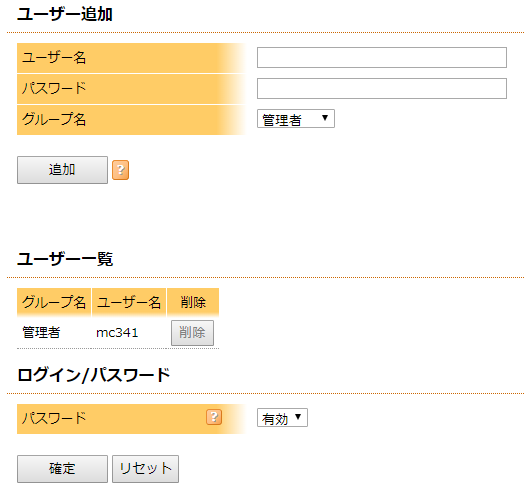This screenshot has width=524, height=490.
Task: Focus the パスワード input in ユーザー追加
Action: tap(382, 89)
